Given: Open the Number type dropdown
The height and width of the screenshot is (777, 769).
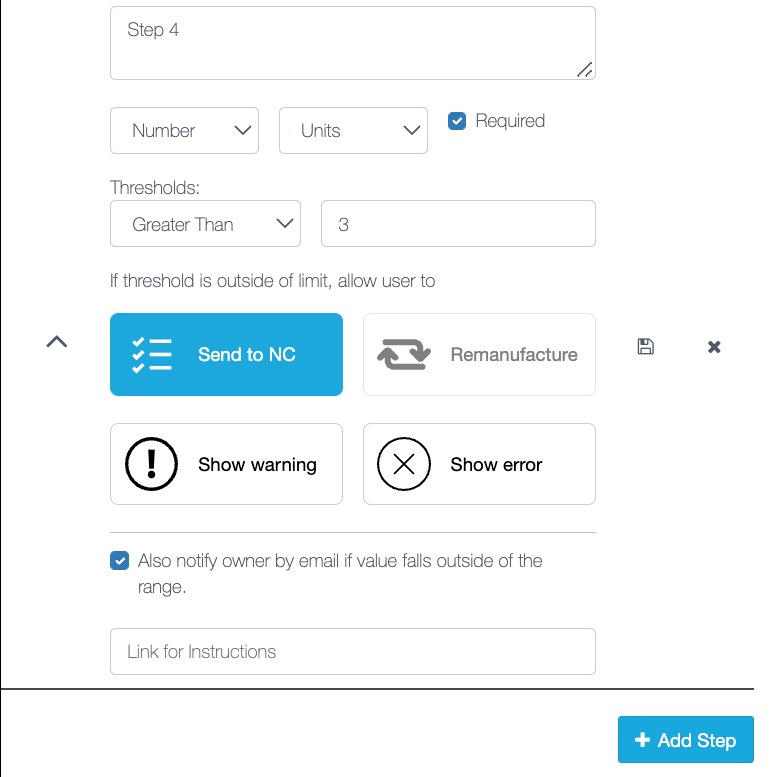Looking at the screenshot, I should 184,130.
